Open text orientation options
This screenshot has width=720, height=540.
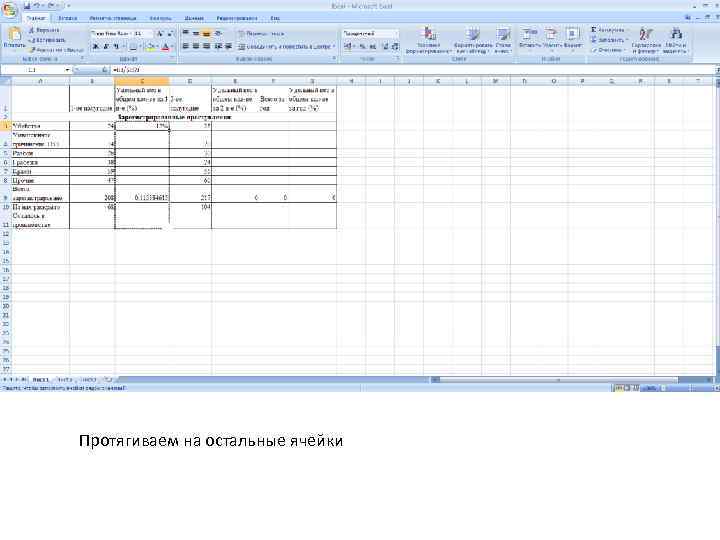(x=219, y=34)
